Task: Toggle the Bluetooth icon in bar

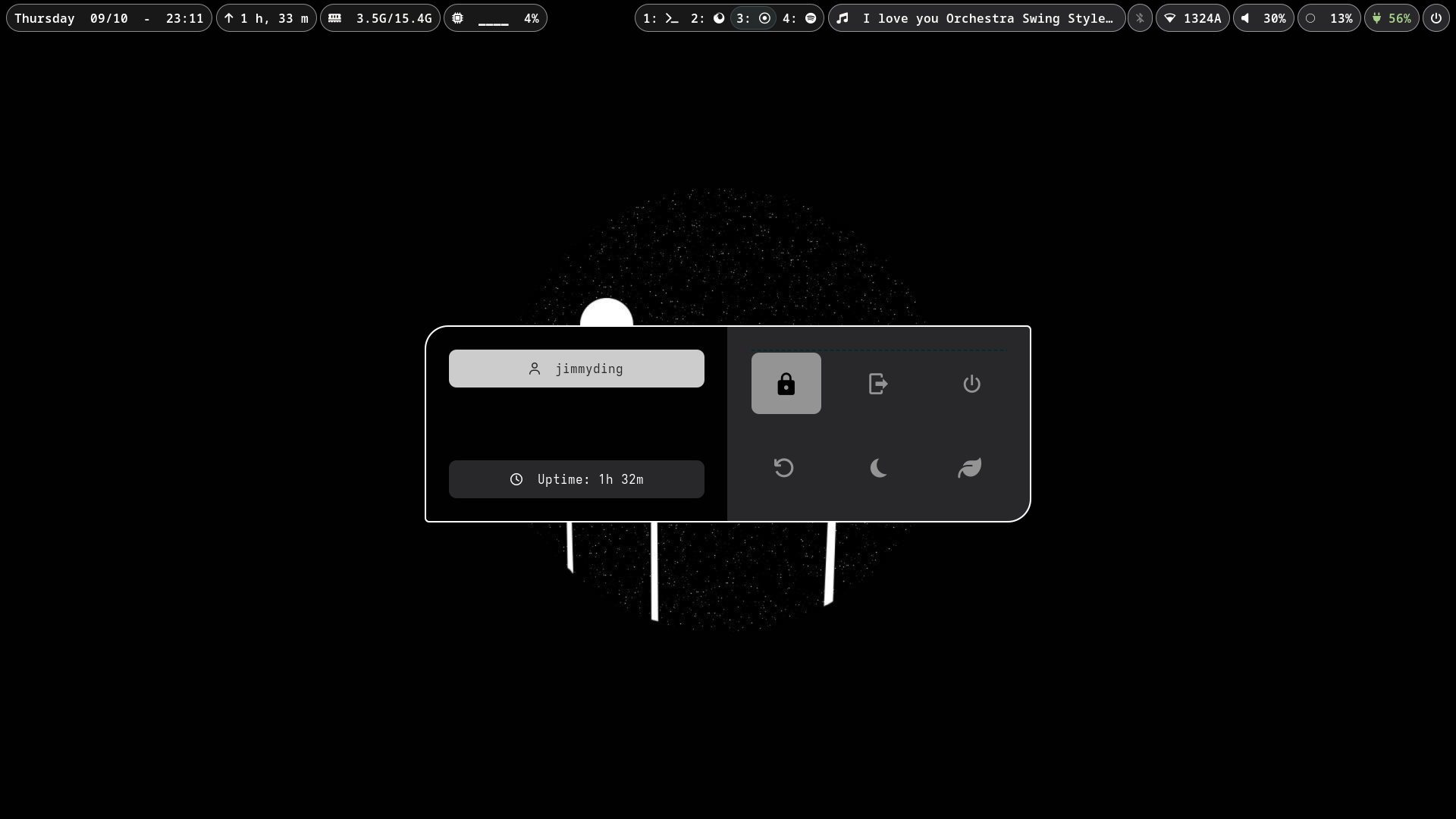Action: [x=1140, y=18]
